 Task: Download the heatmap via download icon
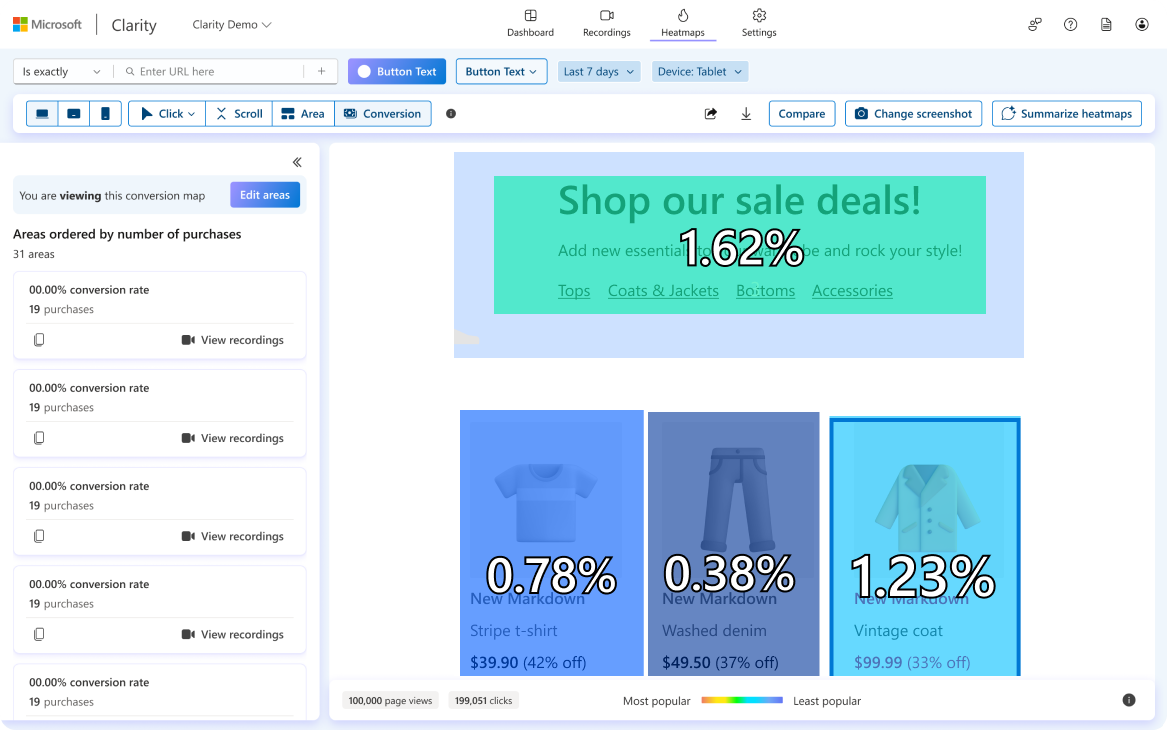(746, 114)
